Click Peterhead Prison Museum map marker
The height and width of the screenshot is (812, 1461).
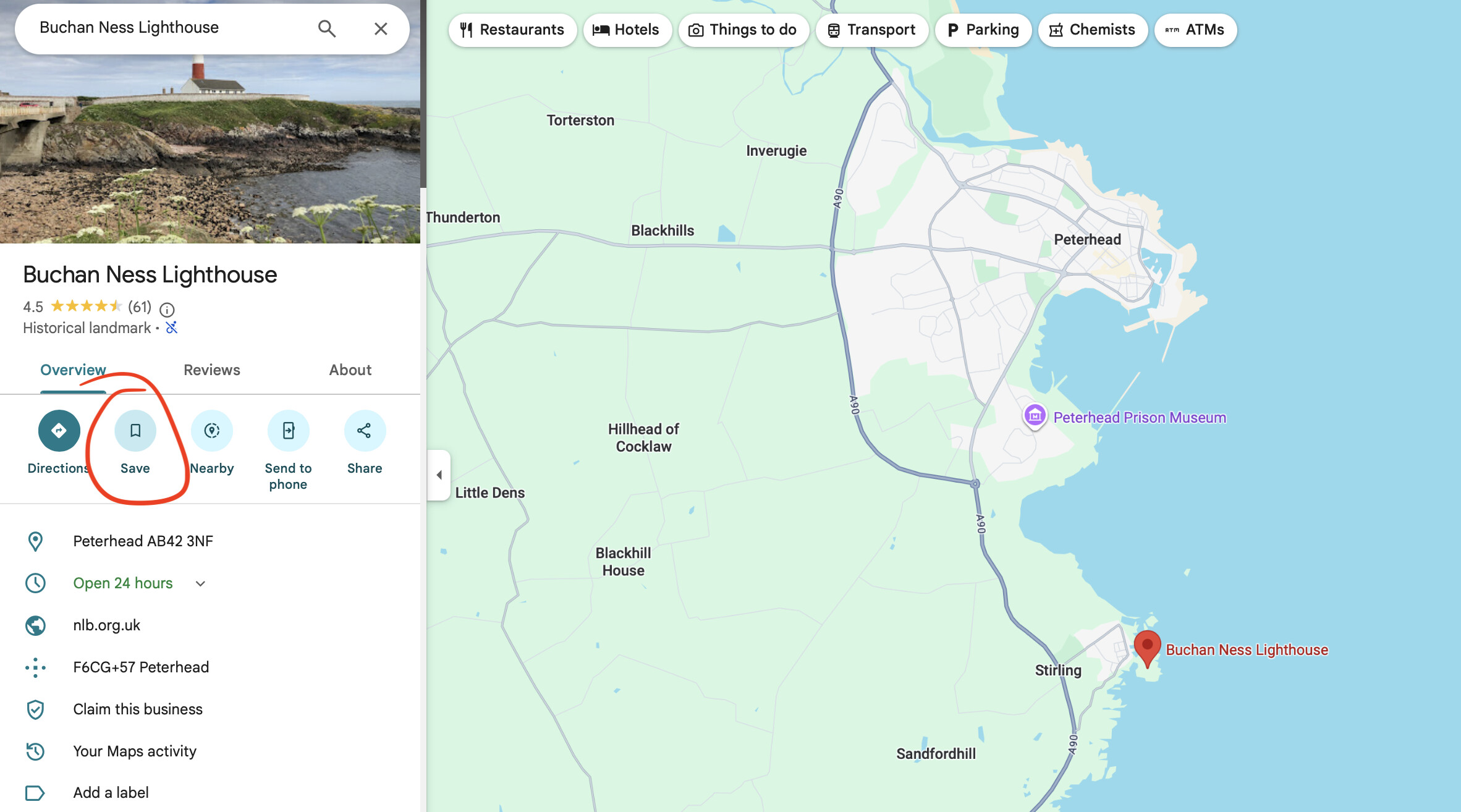1035,416
